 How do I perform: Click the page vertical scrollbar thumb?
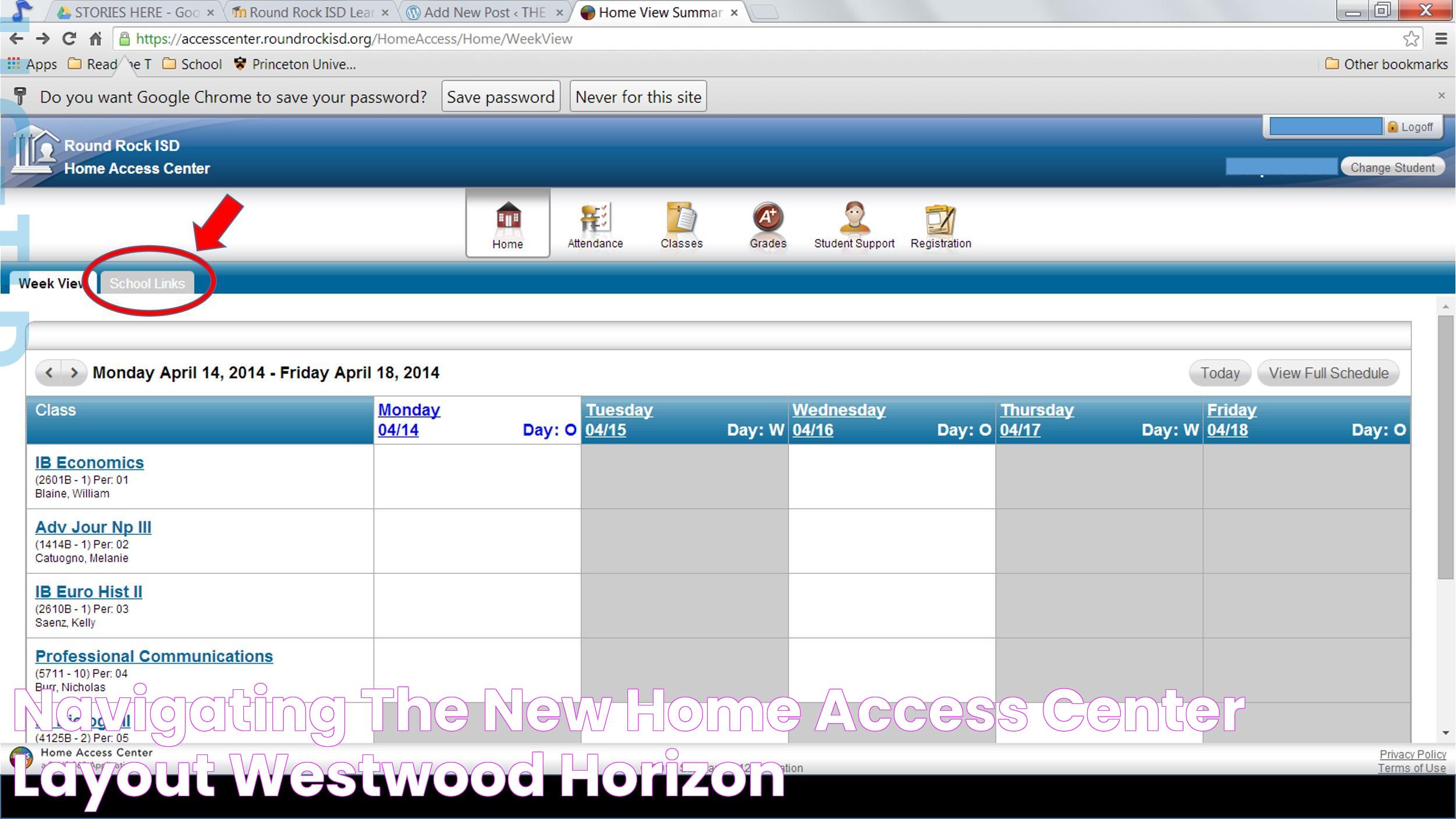(1445, 446)
